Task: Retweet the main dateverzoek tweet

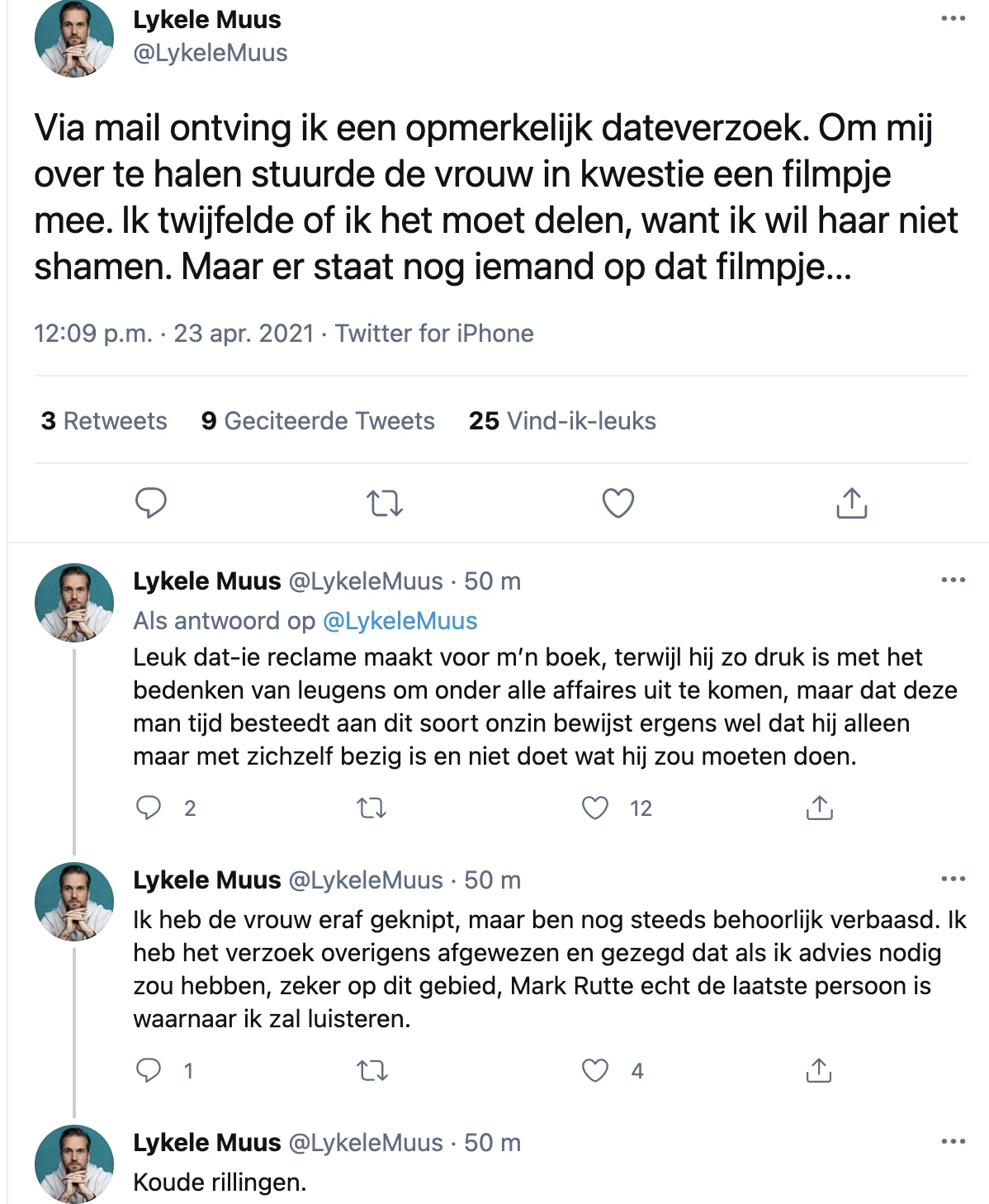Action: [x=385, y=503]
